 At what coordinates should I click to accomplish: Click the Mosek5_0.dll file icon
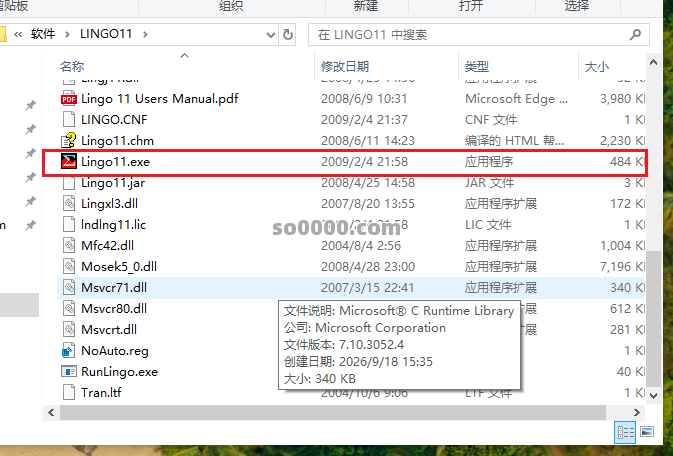[x=69, y=267]
